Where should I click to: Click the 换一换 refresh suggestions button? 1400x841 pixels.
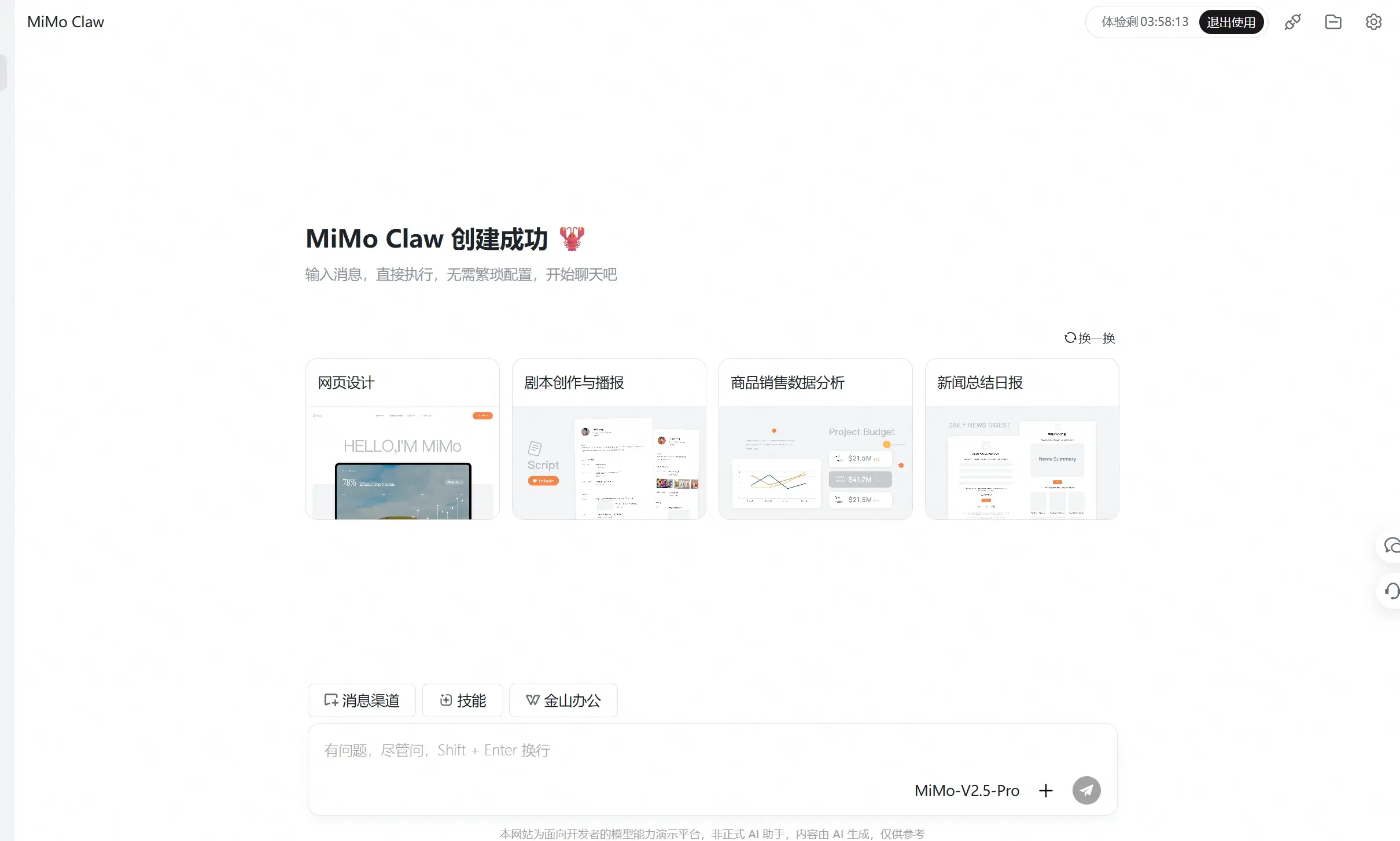1090,338
